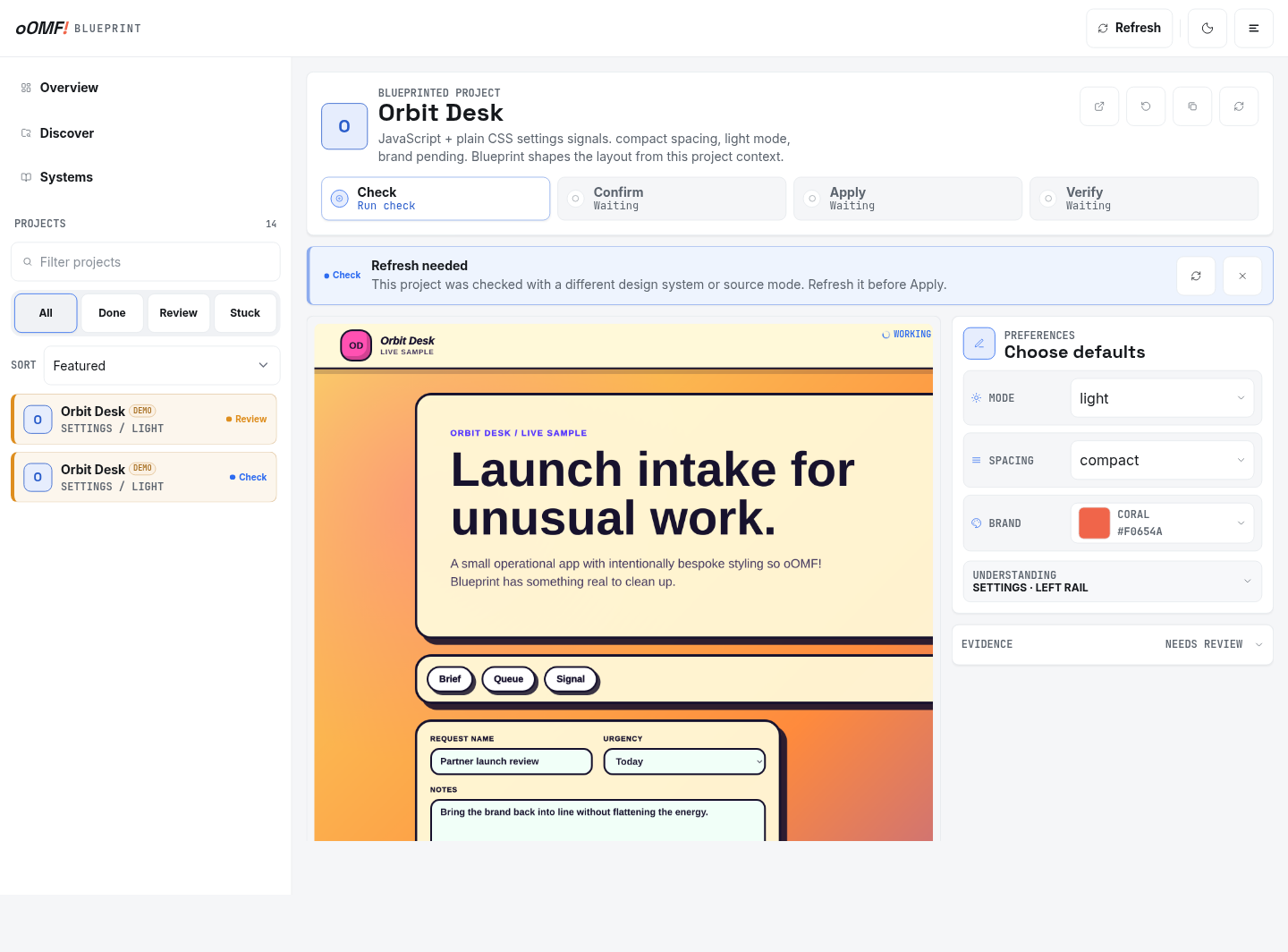Click the Systems book icon in sidebar
The height and width of the screenshot is (952, 1288).
26,177
